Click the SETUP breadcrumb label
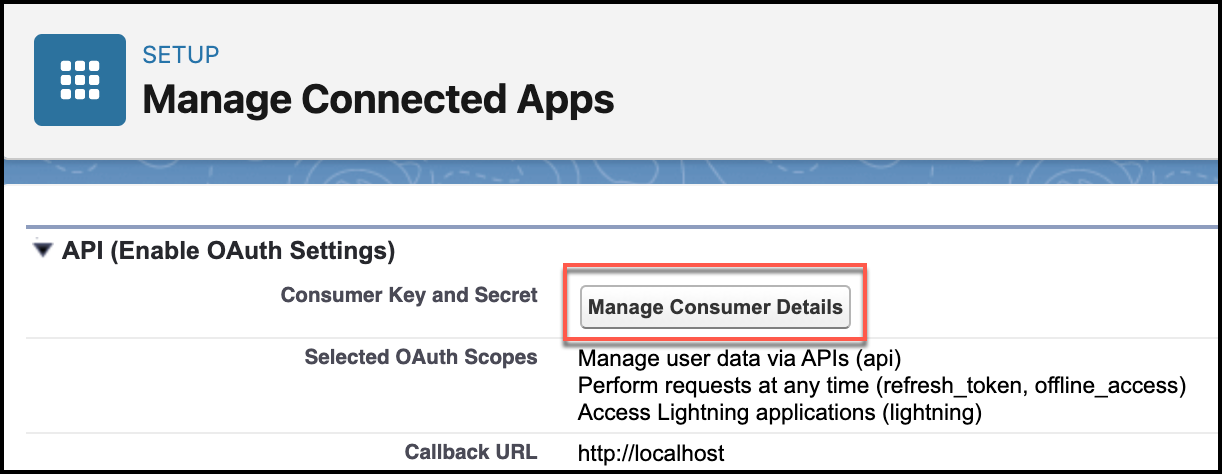 (181, 54)
